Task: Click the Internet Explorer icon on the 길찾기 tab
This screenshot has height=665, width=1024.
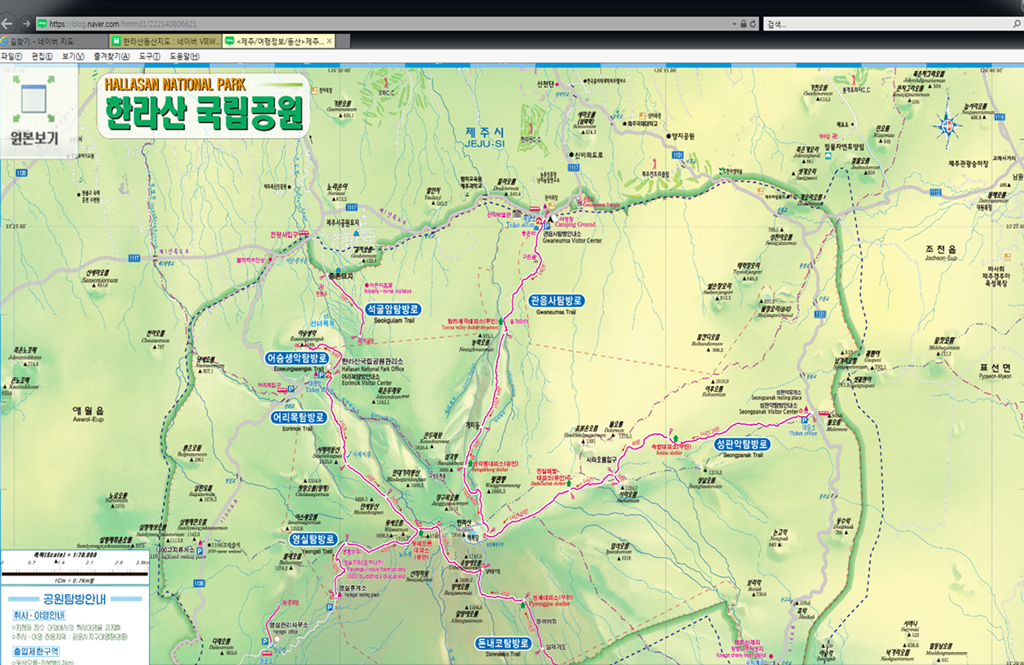Action: pyautogui.click(x=3, y=41)
